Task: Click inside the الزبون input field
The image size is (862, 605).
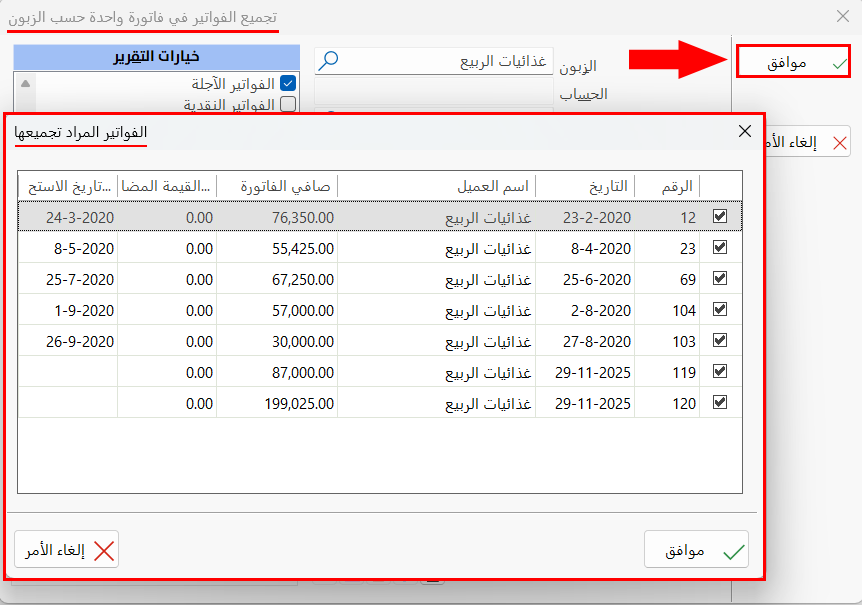Action: (450, 62)
